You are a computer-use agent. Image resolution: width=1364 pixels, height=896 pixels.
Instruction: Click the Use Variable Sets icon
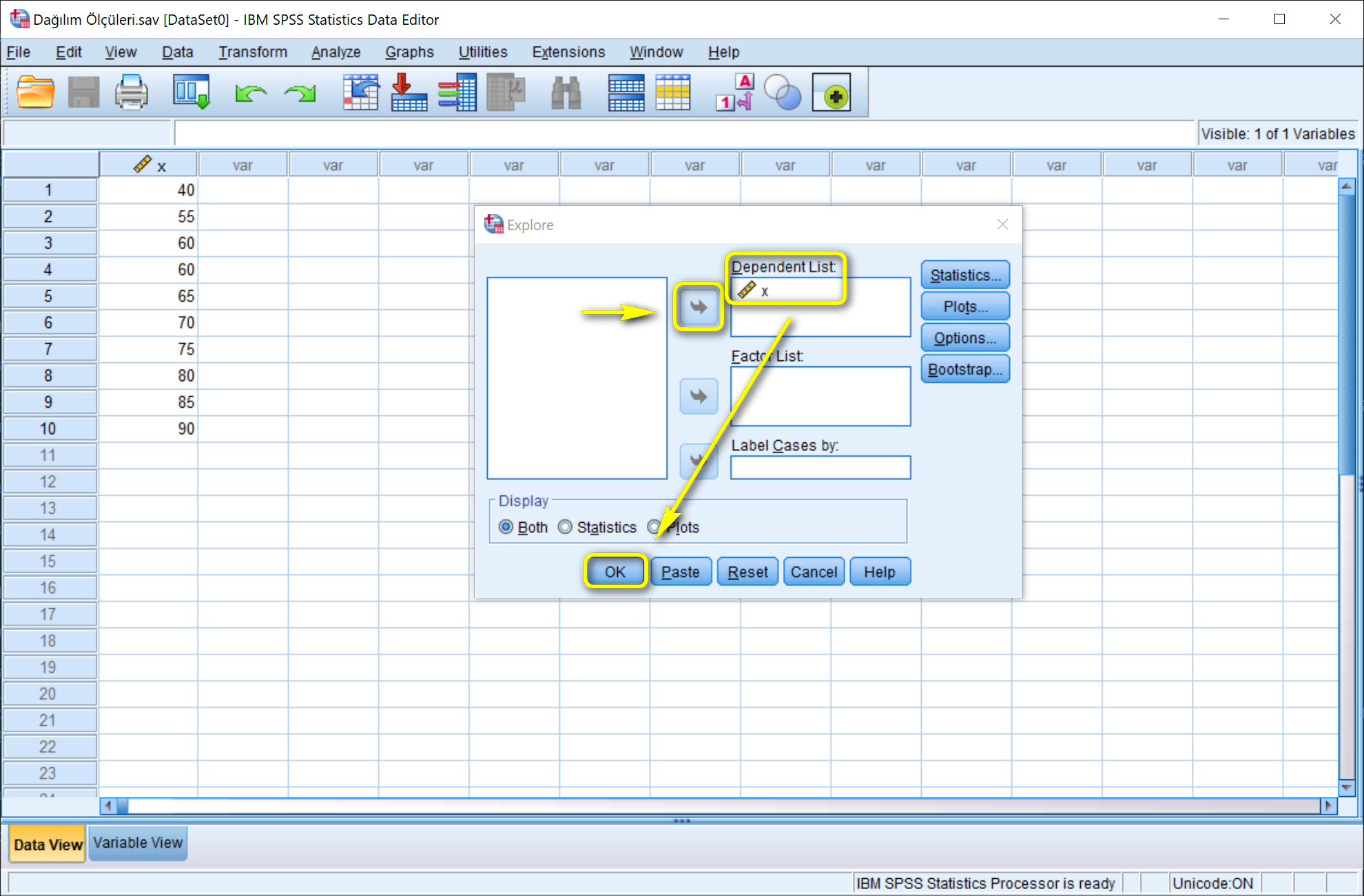pos(784,92)
